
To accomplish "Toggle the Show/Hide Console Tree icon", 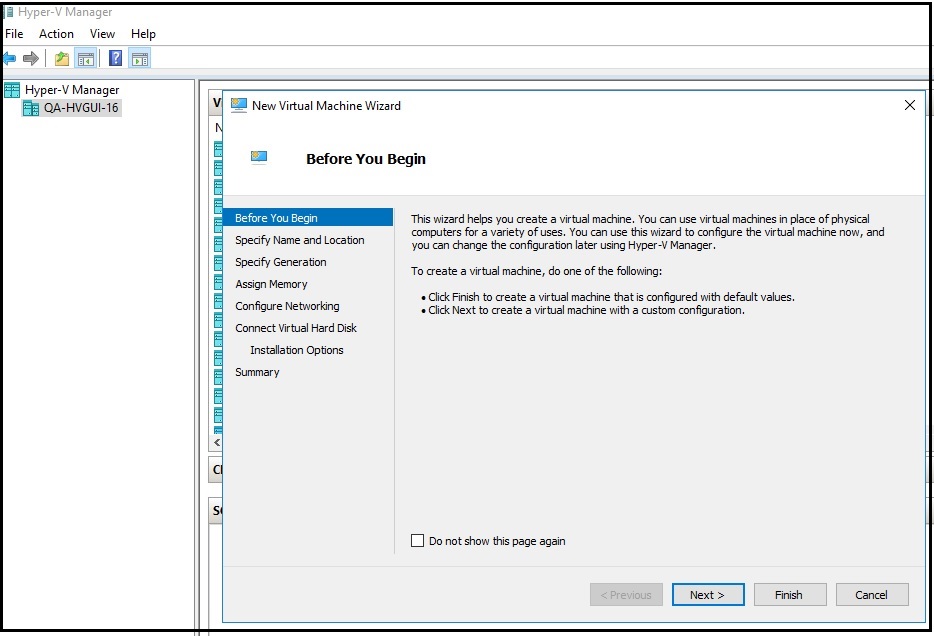I will point(86,59).
